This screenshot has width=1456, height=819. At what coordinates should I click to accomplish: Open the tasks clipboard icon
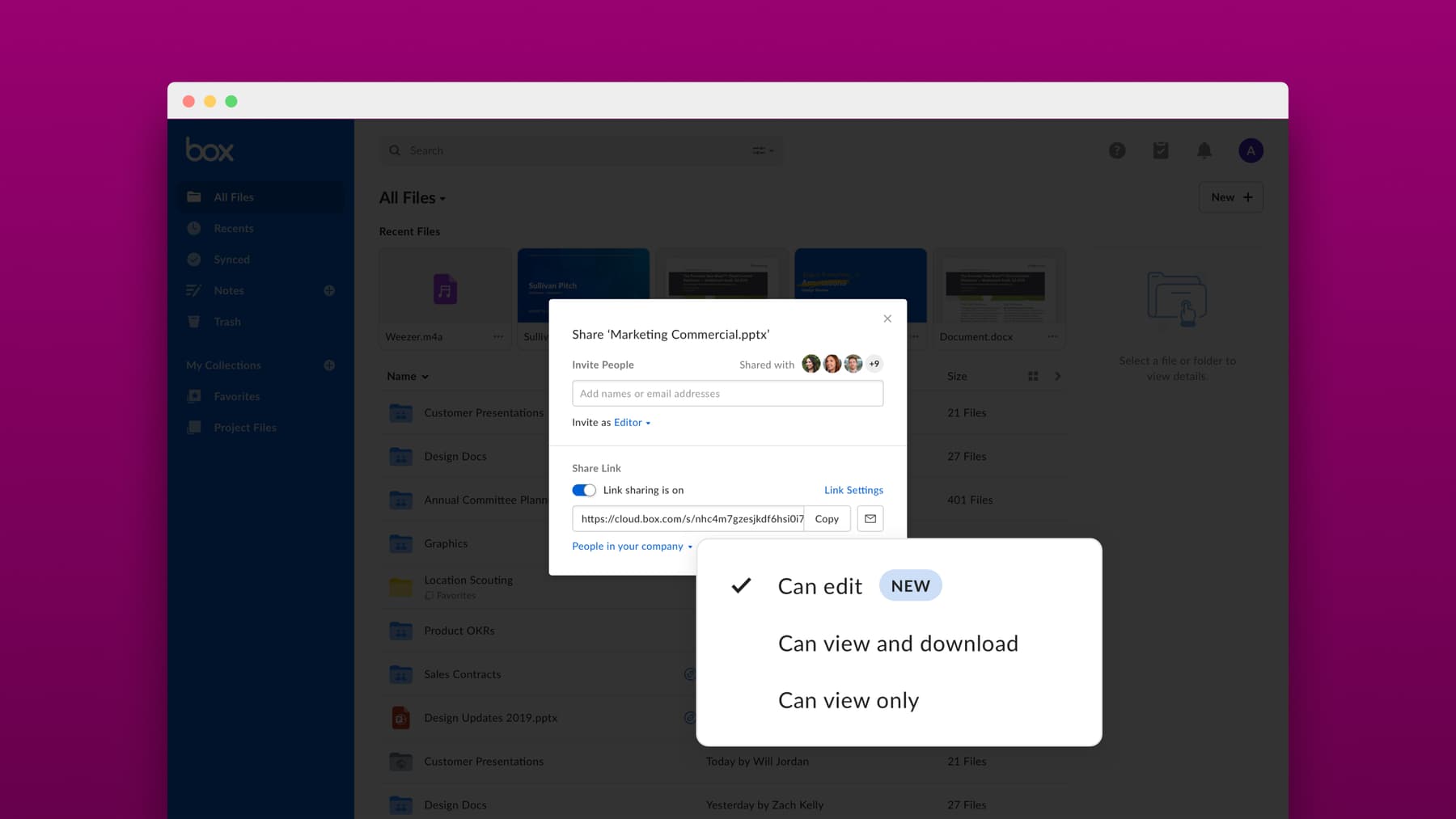(x=1161, y=150)
